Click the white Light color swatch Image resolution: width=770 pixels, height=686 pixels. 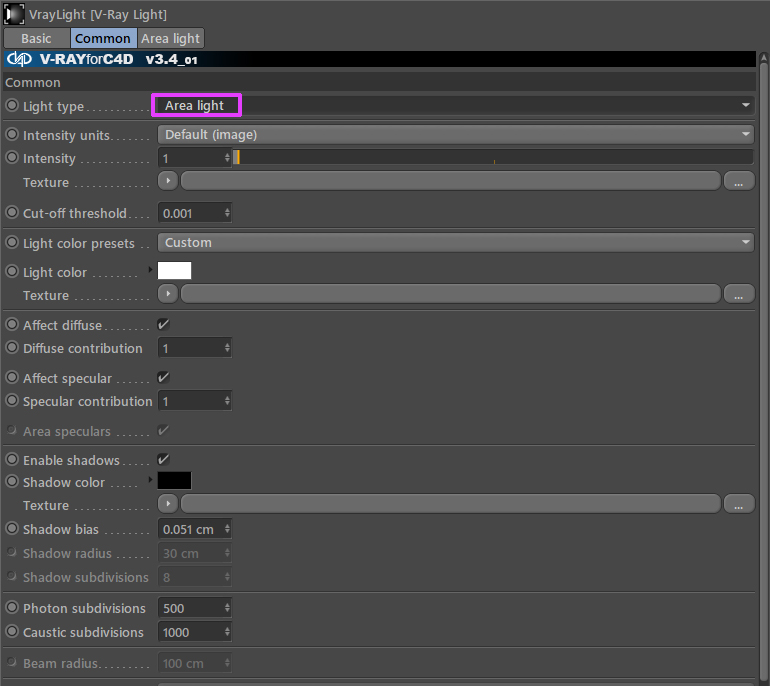tap(174, 271)
